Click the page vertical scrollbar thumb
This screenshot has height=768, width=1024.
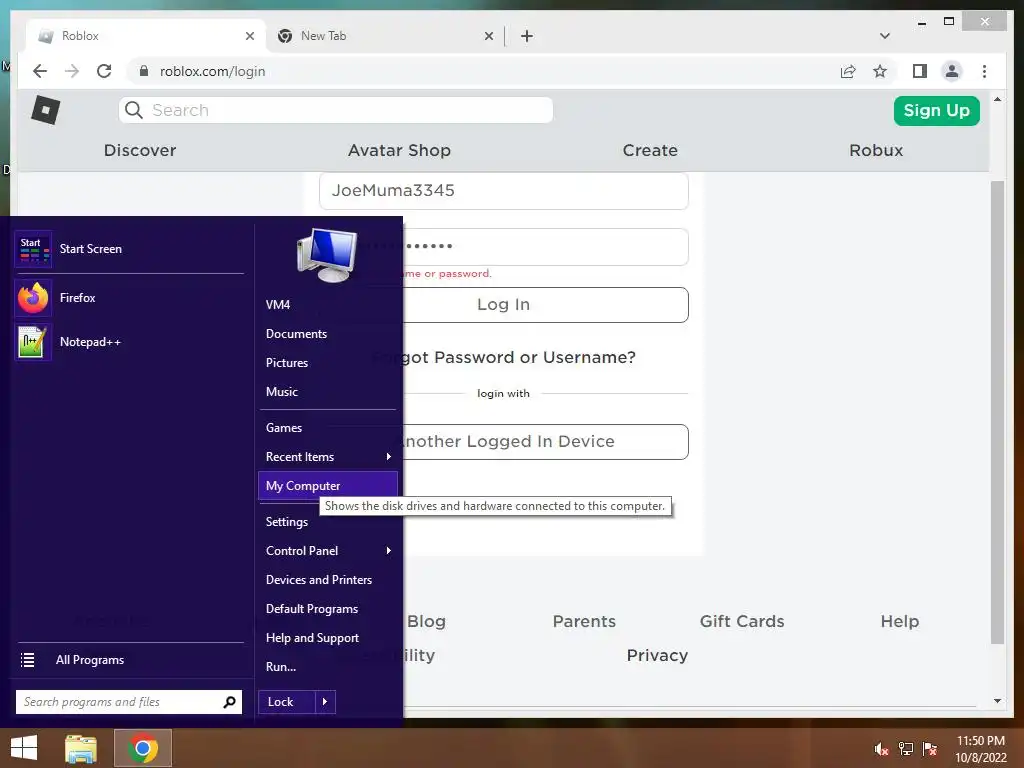997,411
